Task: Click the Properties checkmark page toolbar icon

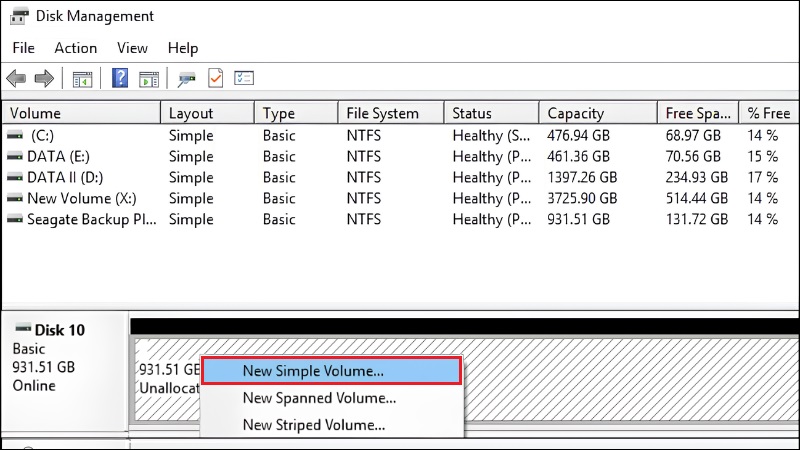Action: click(x=215, y=78)
